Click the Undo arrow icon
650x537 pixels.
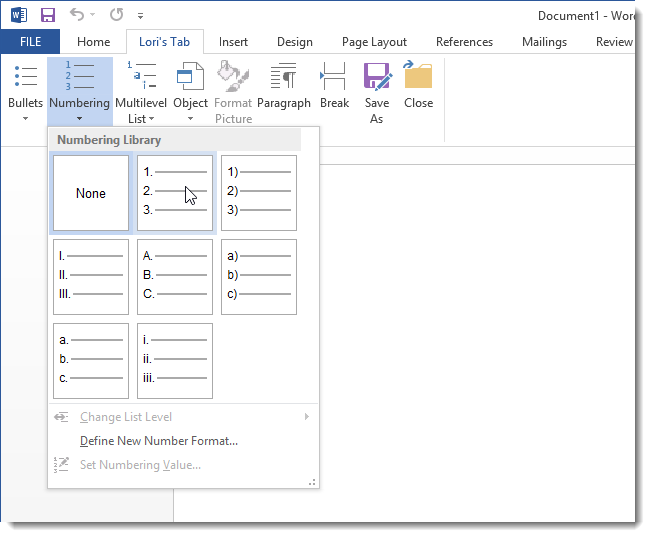coord(77,15)
